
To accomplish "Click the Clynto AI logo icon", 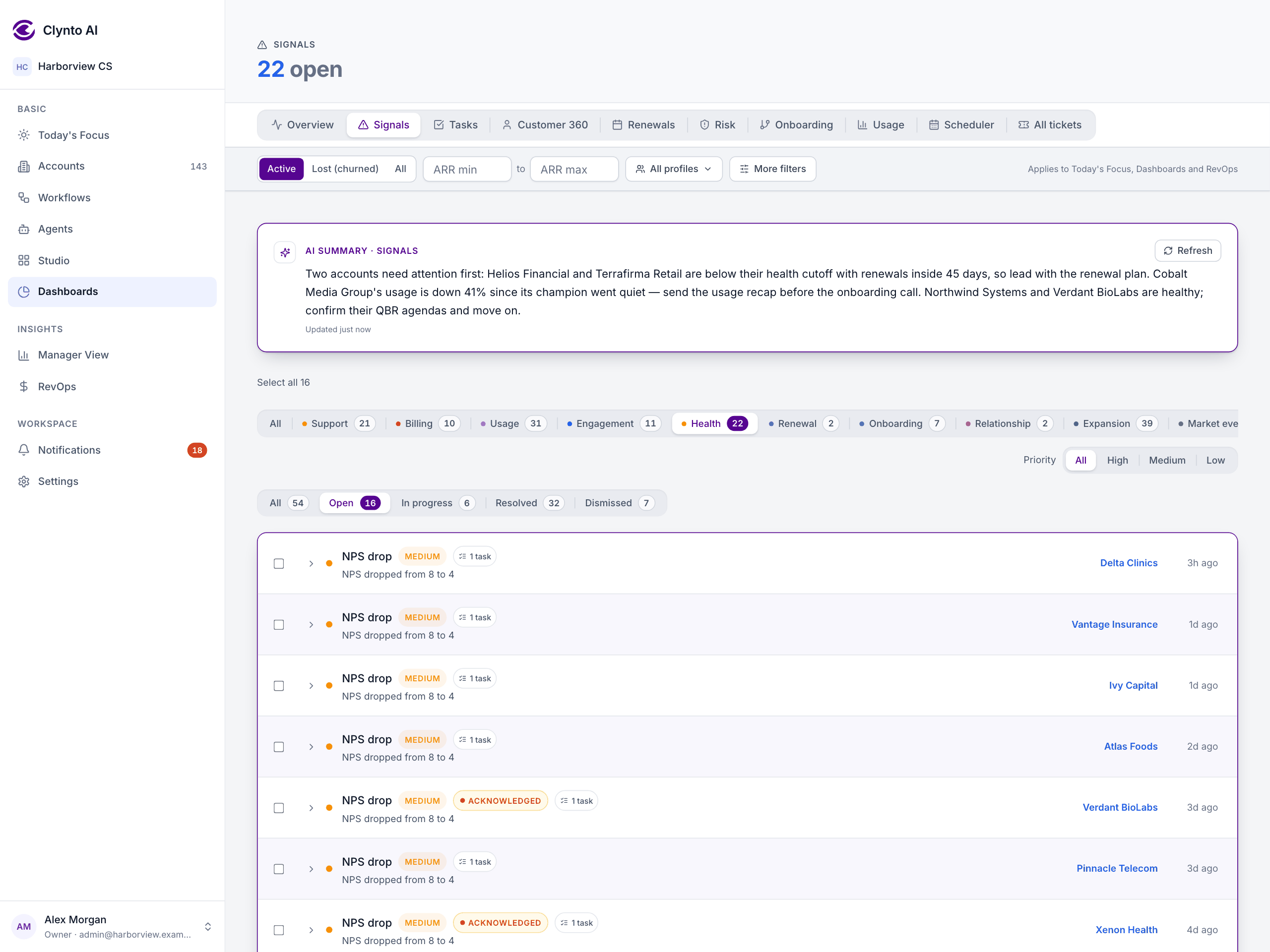I will click(x=23, y=30).
